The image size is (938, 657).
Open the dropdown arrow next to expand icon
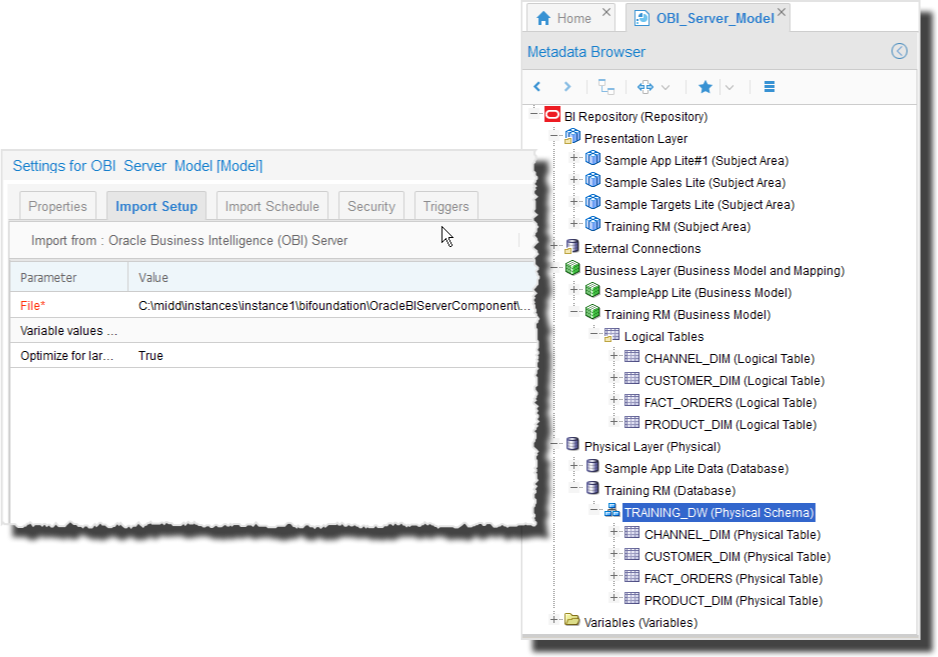[666, 88]
